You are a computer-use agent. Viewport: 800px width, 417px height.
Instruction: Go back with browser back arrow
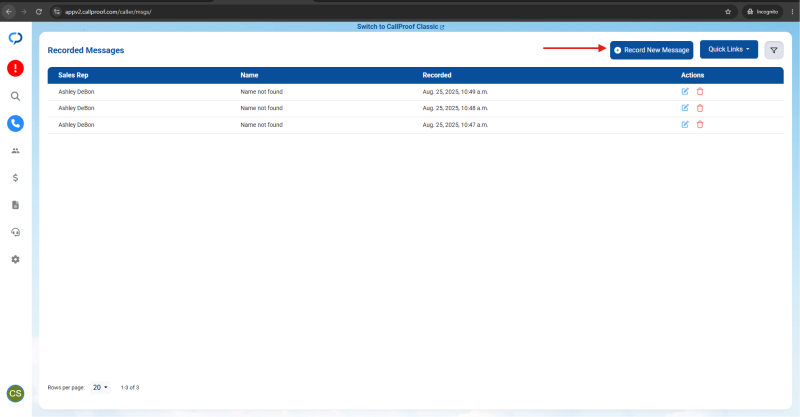(x=9, y=11)
